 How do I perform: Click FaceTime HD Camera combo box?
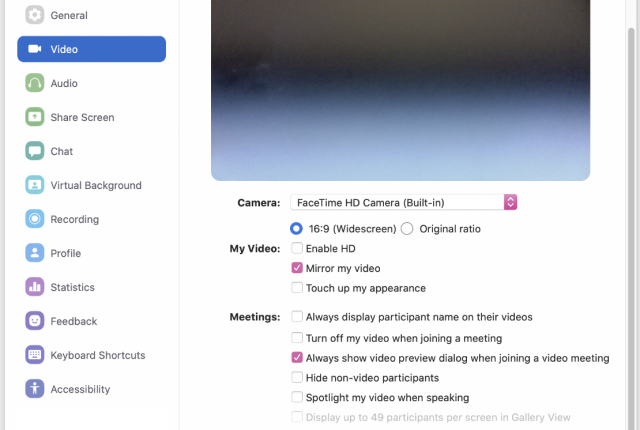403,202
